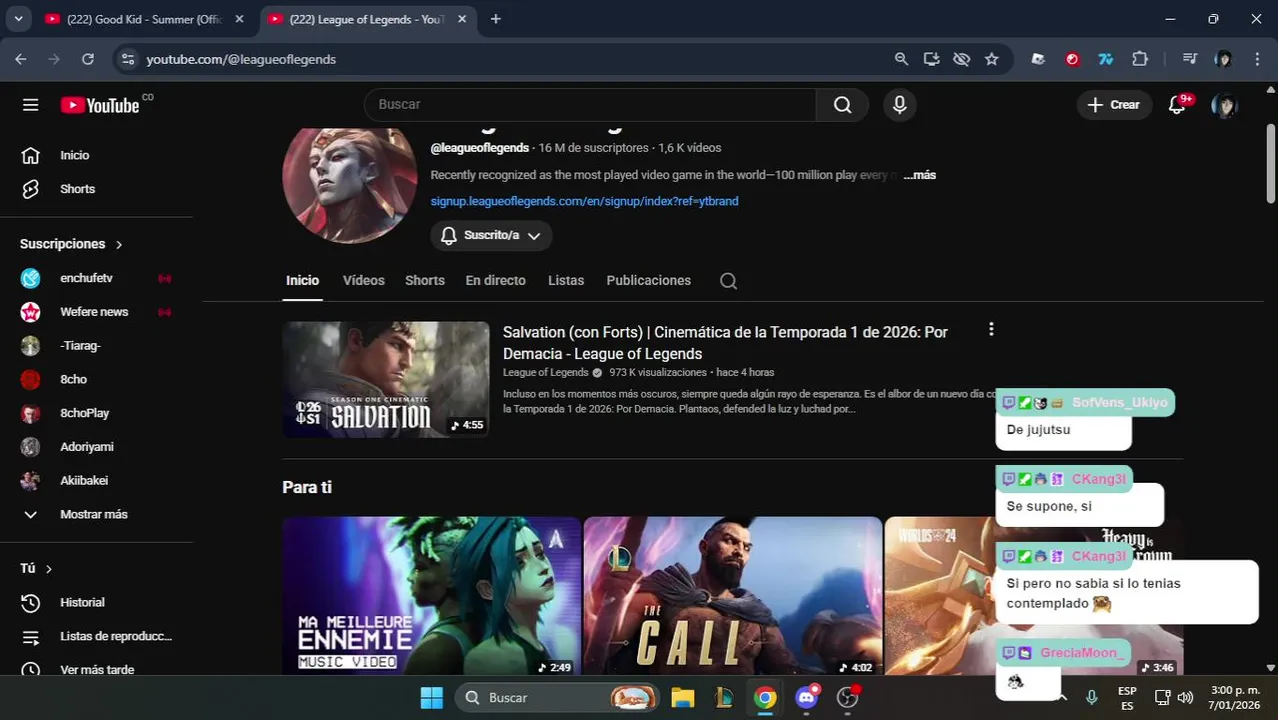Image resolution: width=1278 pixels, height=720 pixels.
Task: Open the Windows Start menu
Action: [x=431, y=697]
